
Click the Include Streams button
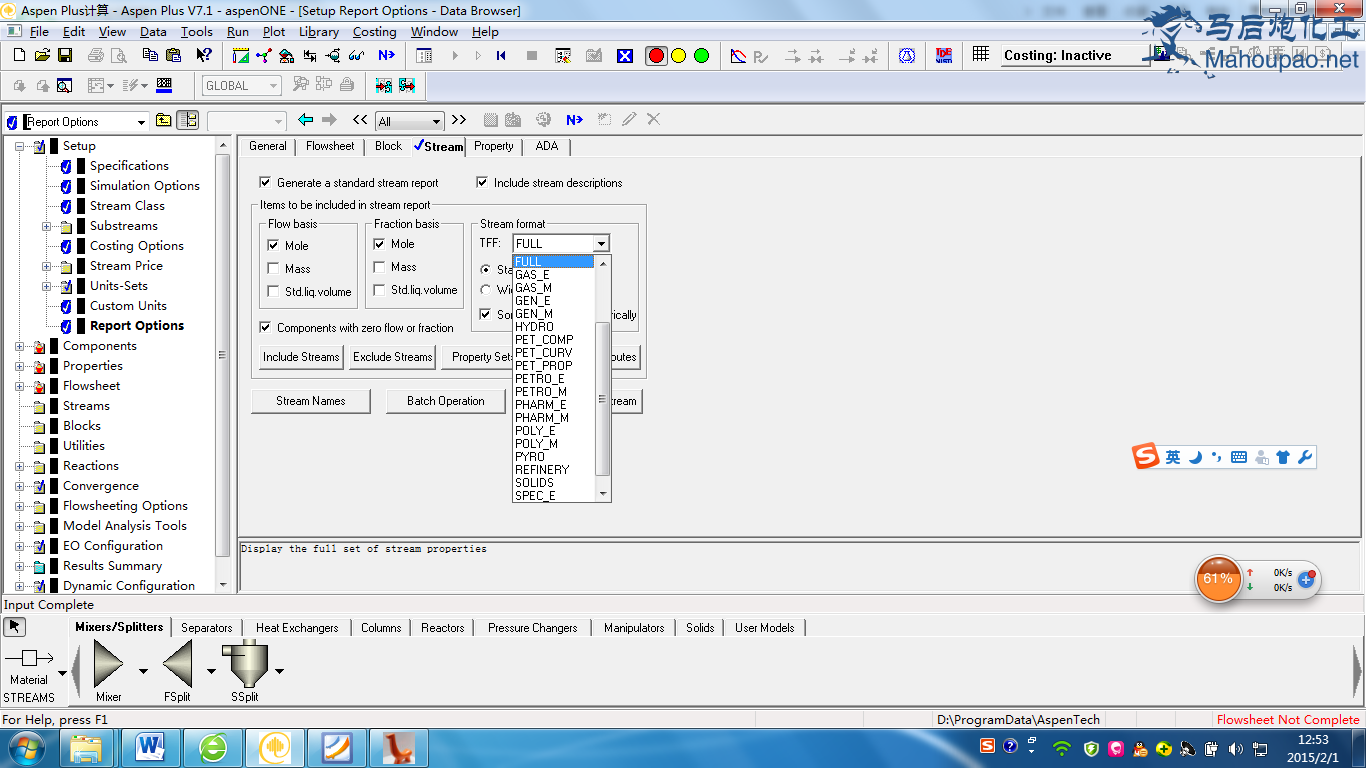tap(301, 357)
